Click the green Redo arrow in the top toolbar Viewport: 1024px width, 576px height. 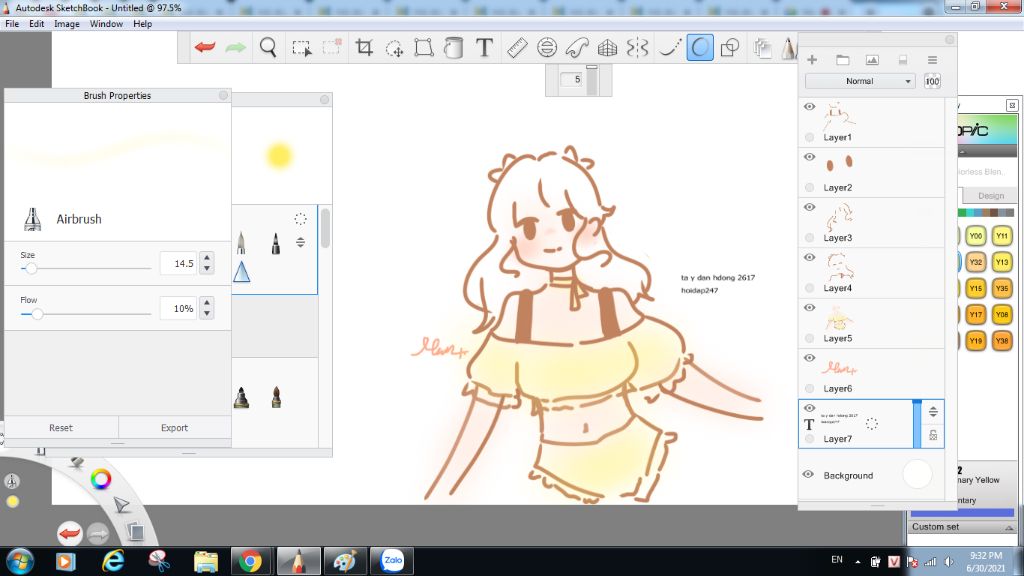click(235, 47)
